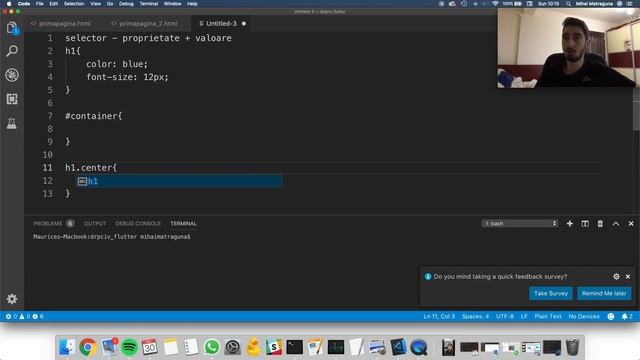
Task: Open Calendar from the dock
Action: tap(150, 347)
